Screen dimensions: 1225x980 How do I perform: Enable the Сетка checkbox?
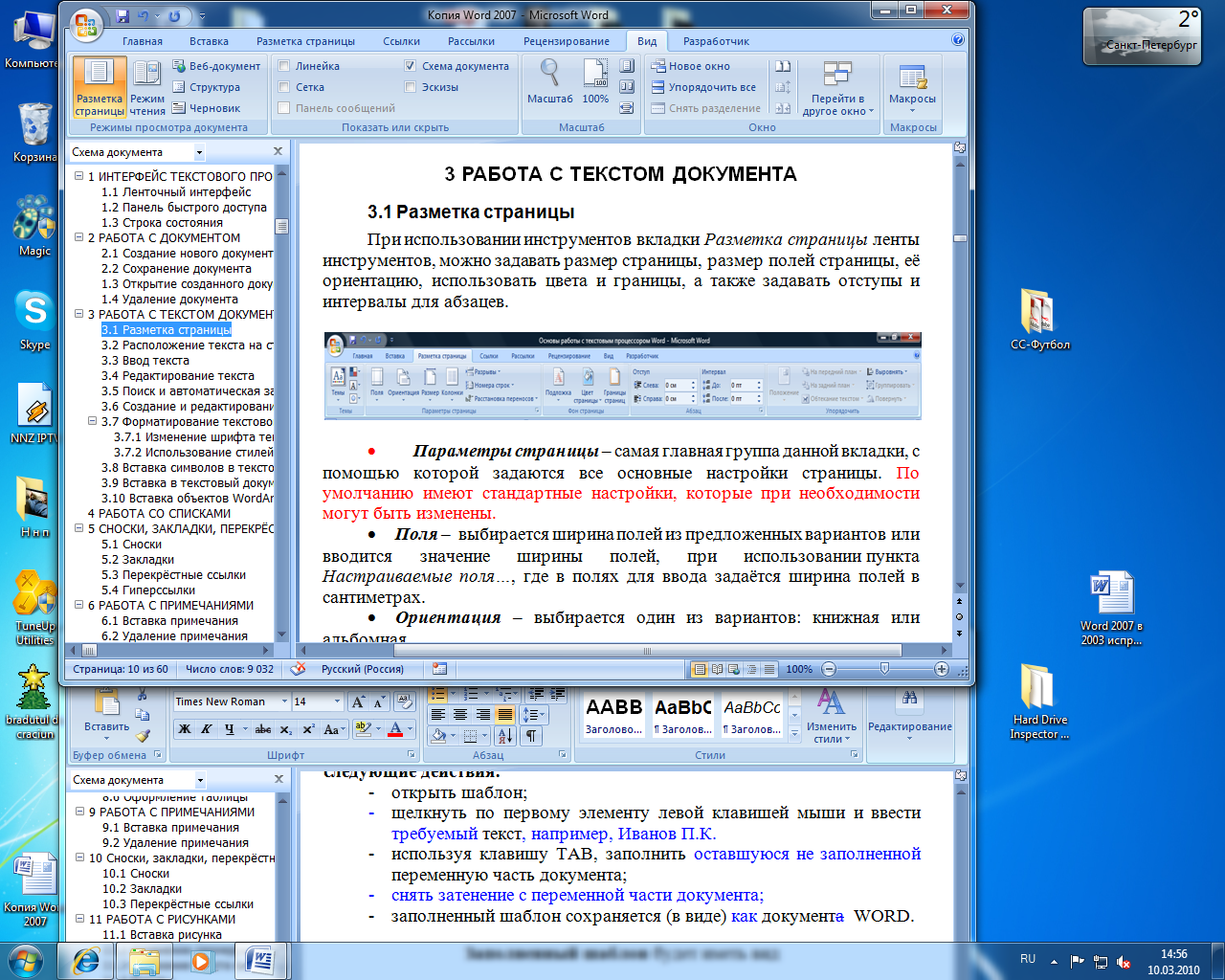click(284, 87)
